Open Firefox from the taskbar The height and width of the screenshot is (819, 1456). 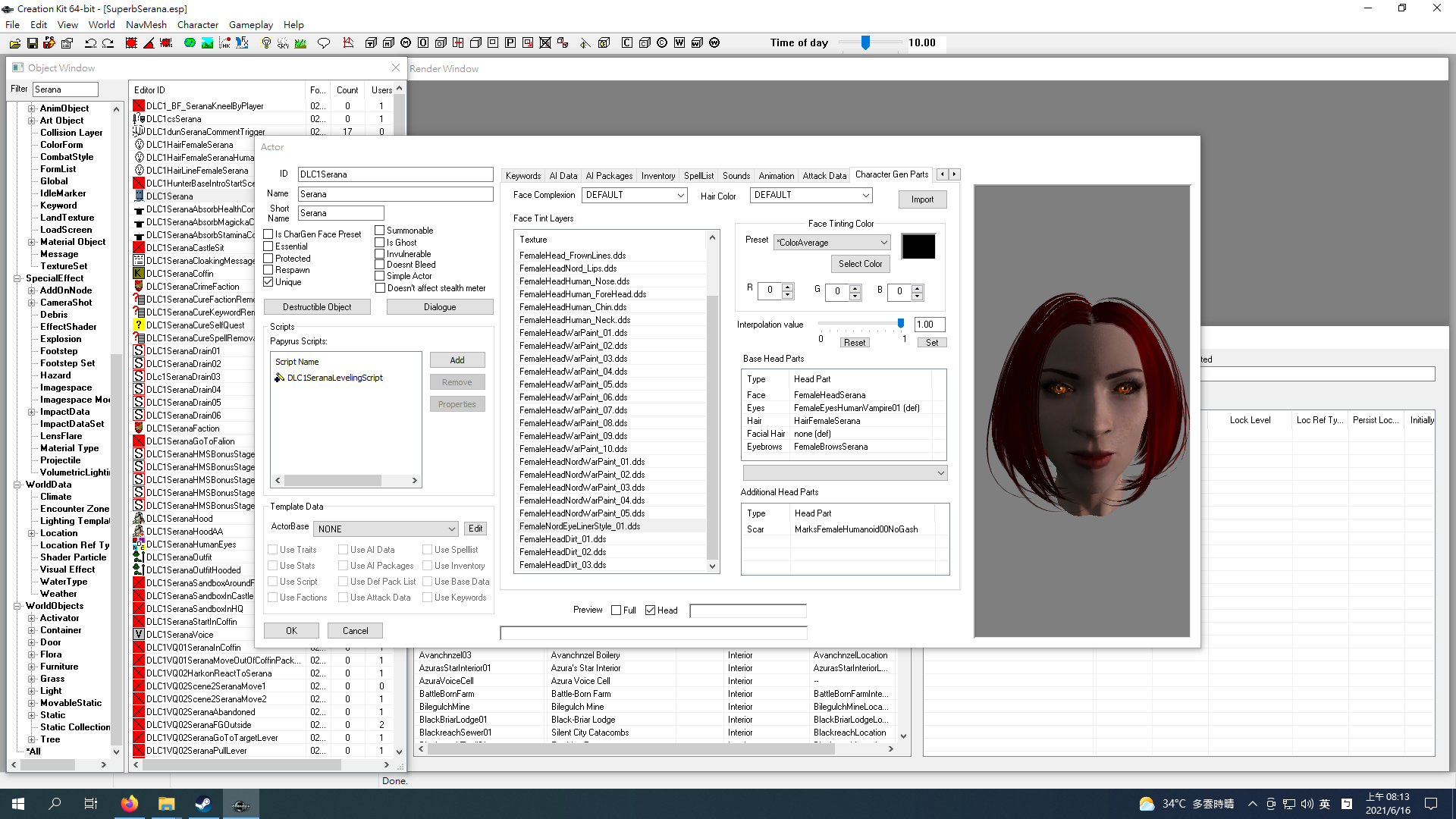(130, 804)
